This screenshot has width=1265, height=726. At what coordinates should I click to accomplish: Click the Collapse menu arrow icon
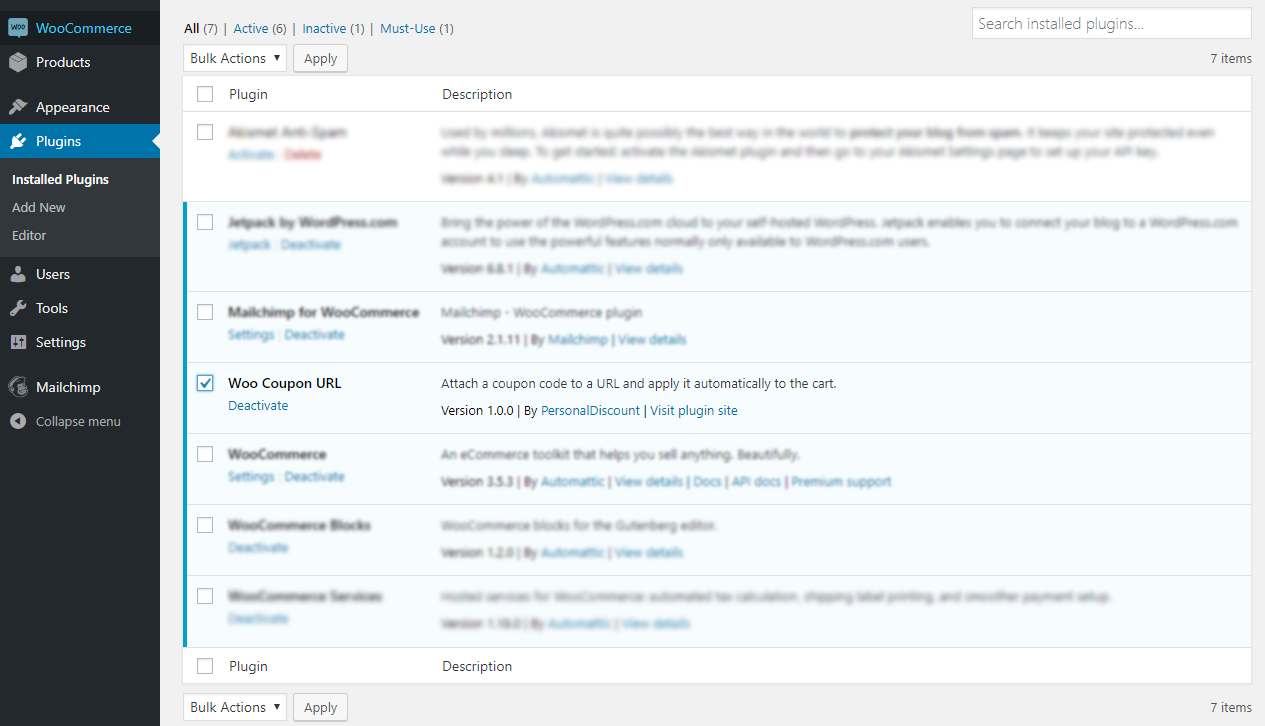tap(18, 421)
